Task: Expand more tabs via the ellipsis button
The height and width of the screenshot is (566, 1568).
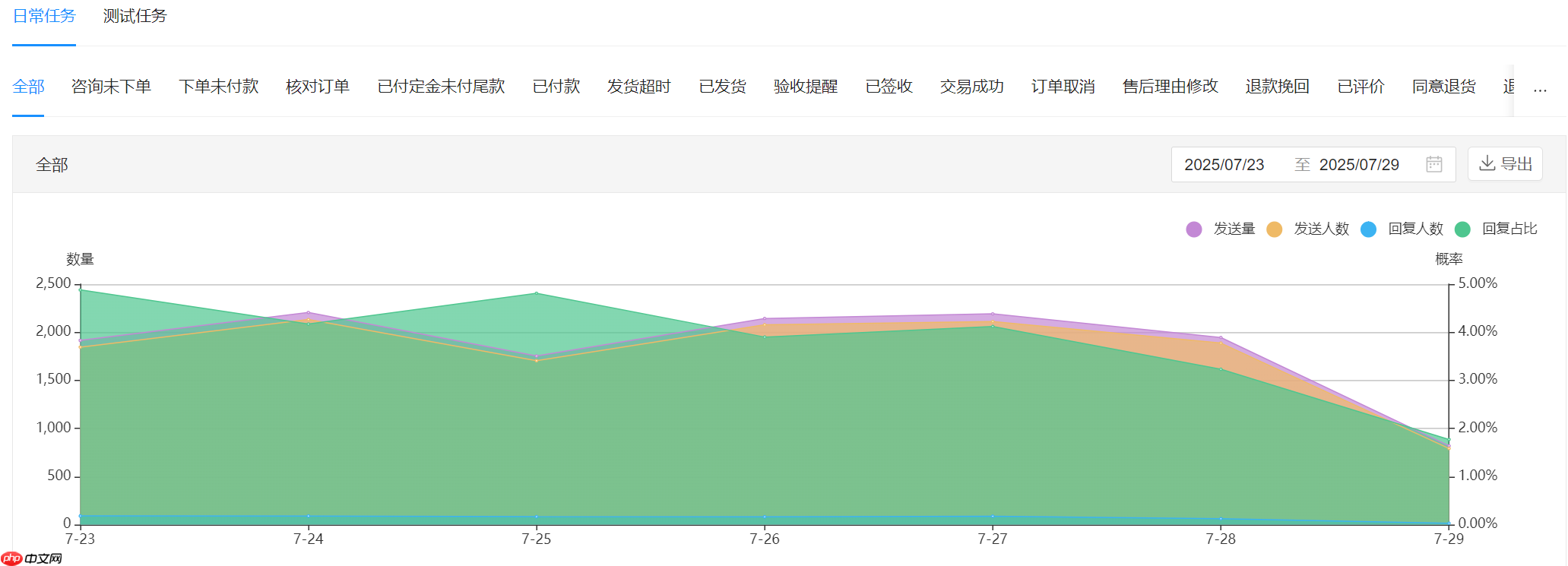Action: pyautogui.click(x=1540, y=87)
